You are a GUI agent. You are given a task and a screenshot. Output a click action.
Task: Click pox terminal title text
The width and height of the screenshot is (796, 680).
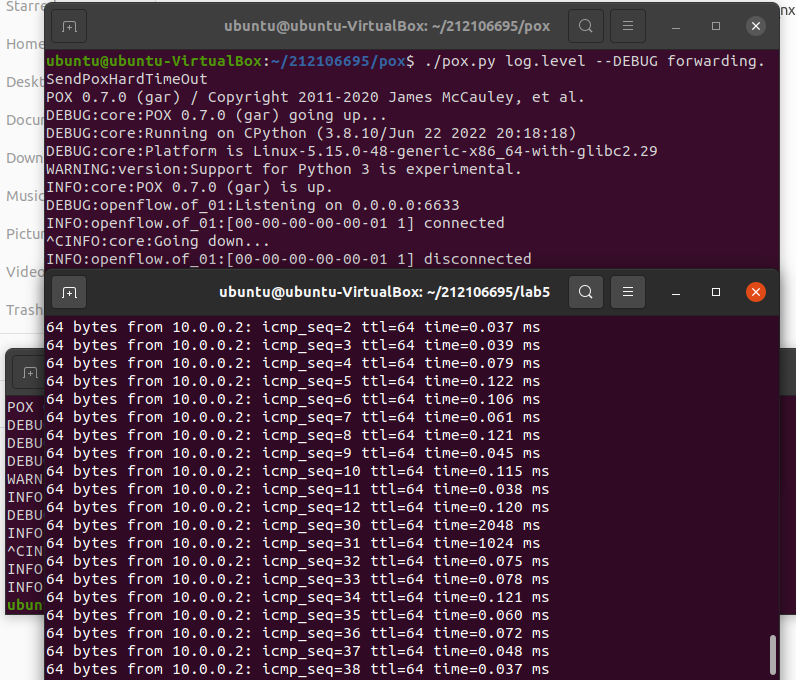[x=387, y=26]
